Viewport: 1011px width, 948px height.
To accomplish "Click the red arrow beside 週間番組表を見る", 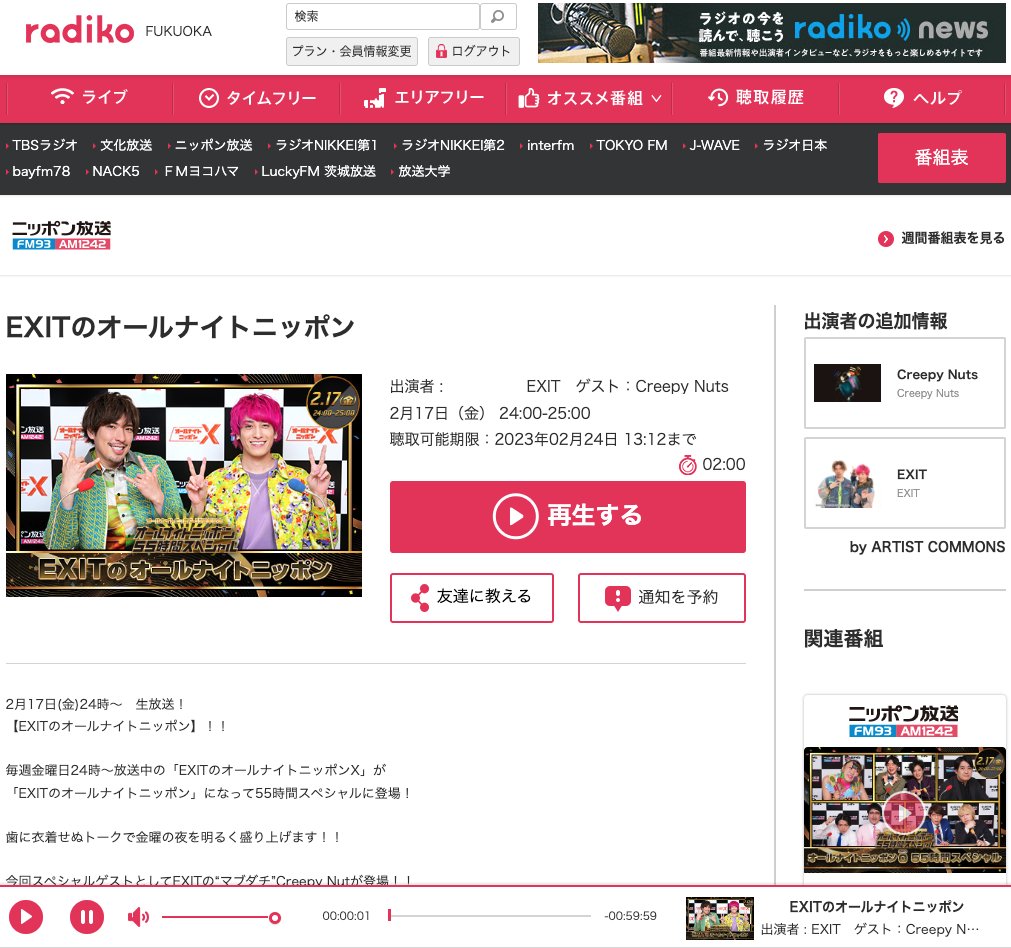I will (886, 239).
